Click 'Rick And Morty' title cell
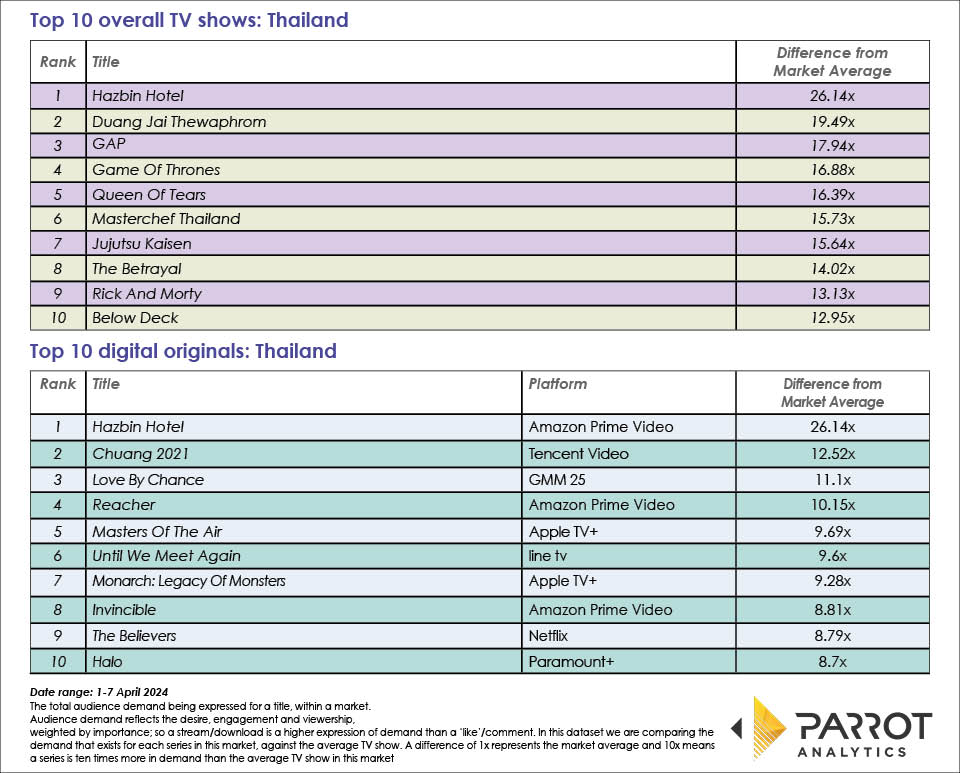 click(411, 293)
